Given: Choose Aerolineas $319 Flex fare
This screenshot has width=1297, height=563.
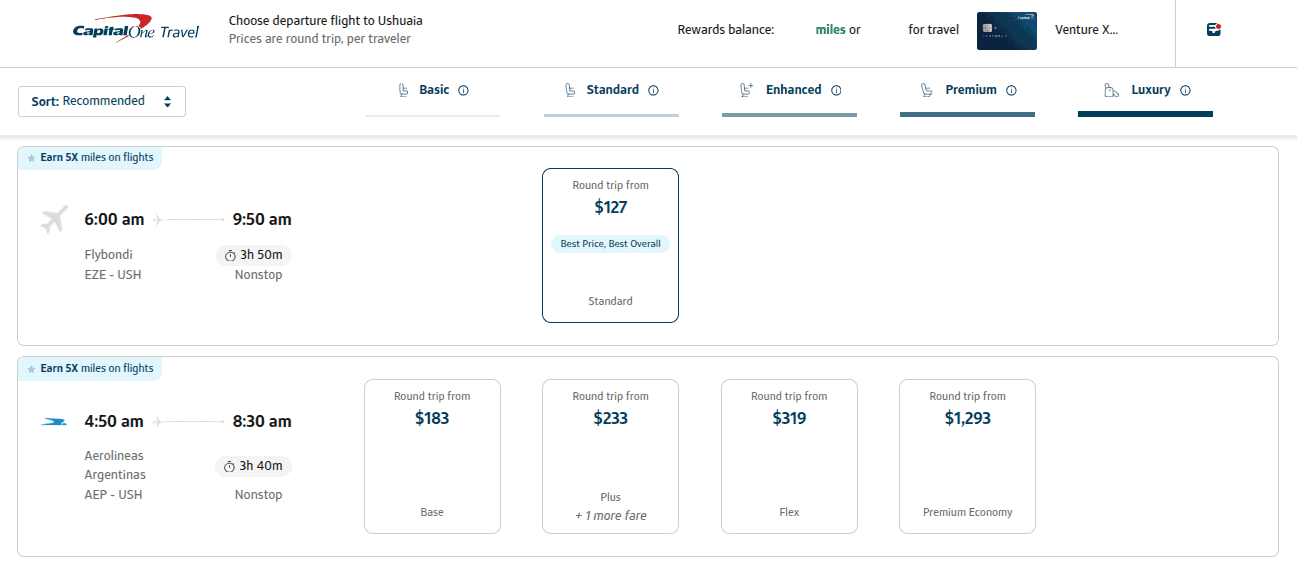Looking at the screenshot, I should point(789,456).
